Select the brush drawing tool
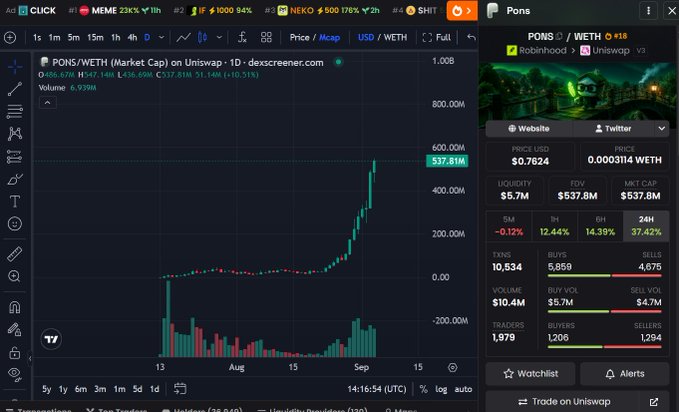Screen dimensions: 679x412 point(15,179)
